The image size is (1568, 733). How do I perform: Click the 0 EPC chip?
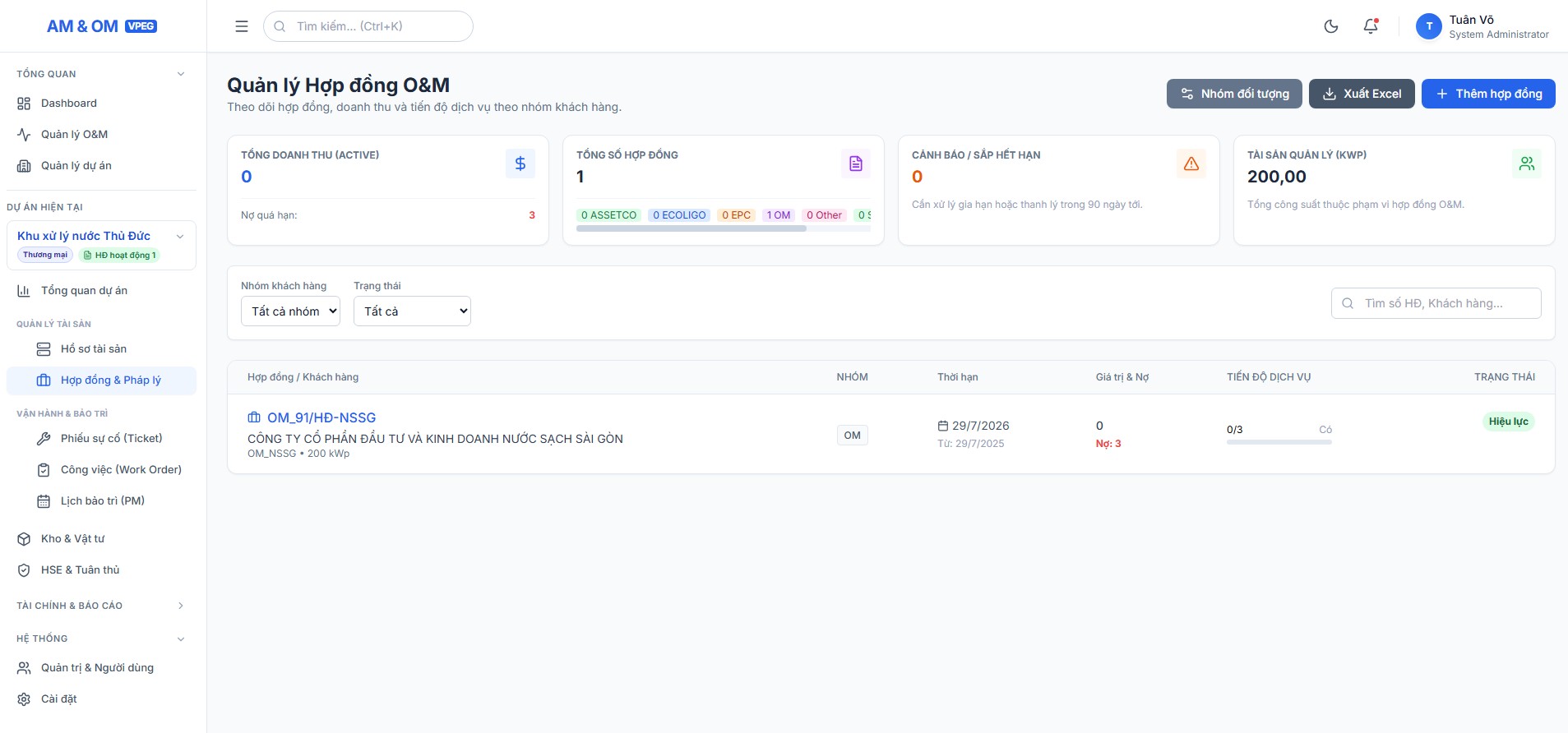[736, 215]
